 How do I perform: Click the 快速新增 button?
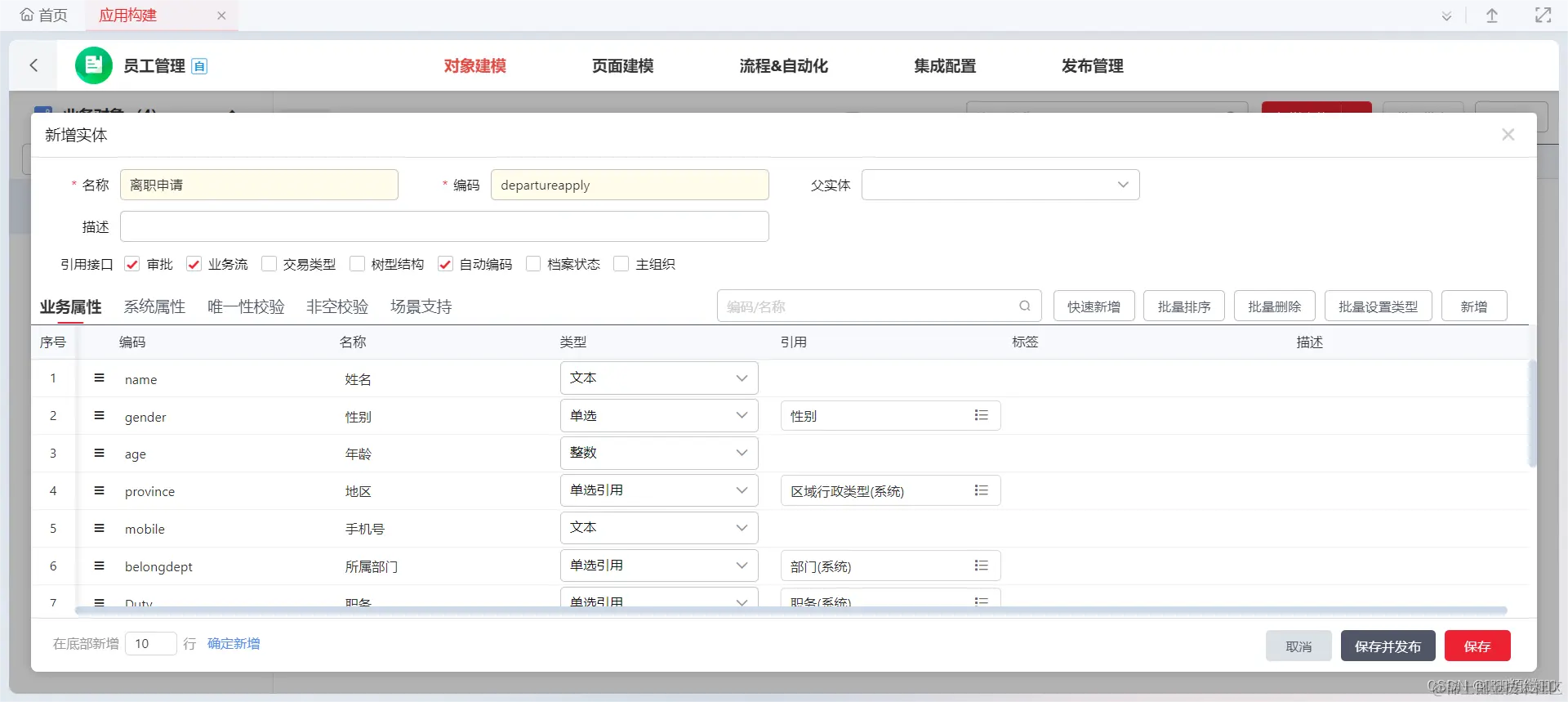click(x=1094, y=306)
